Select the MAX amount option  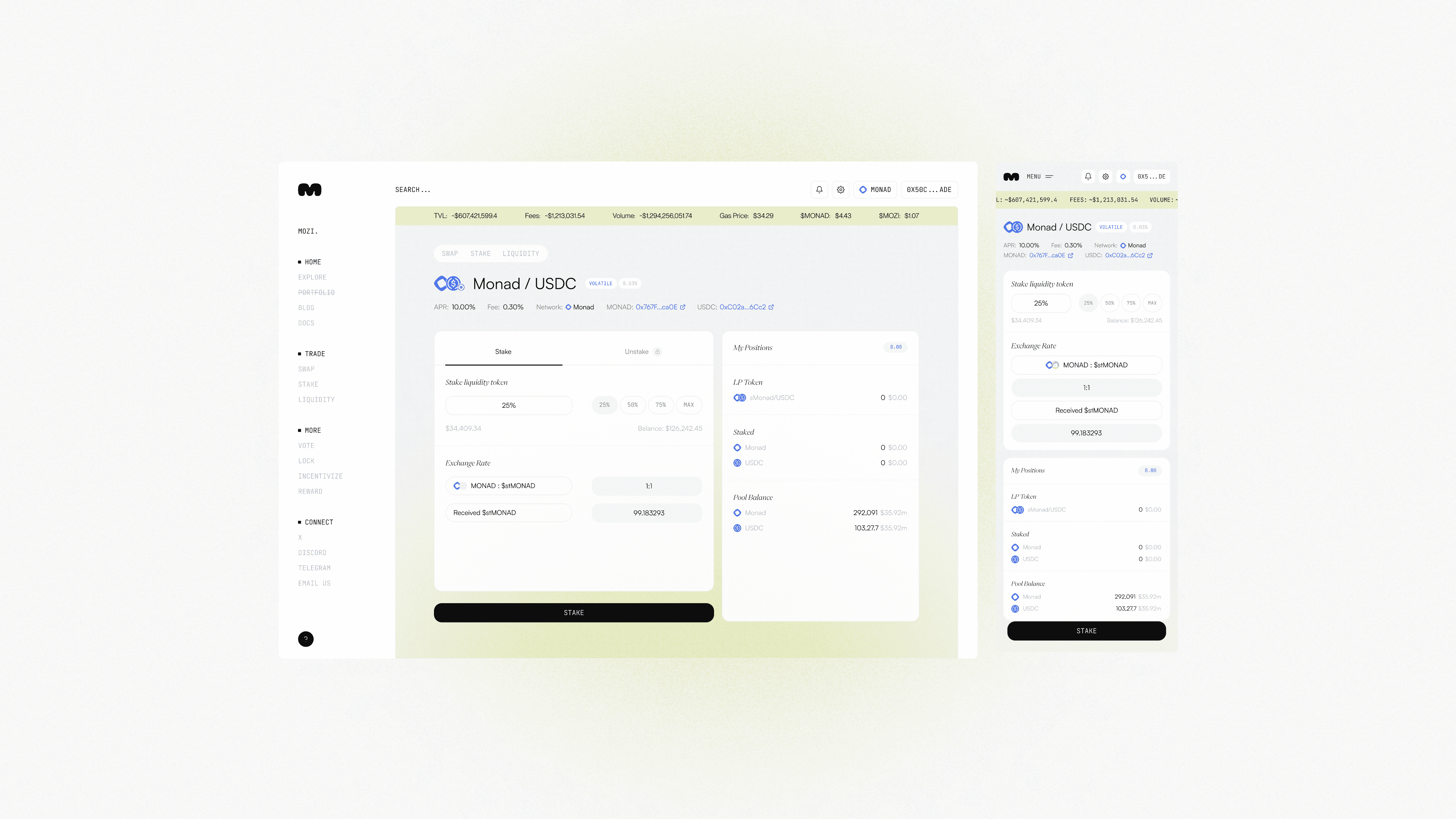688,405
